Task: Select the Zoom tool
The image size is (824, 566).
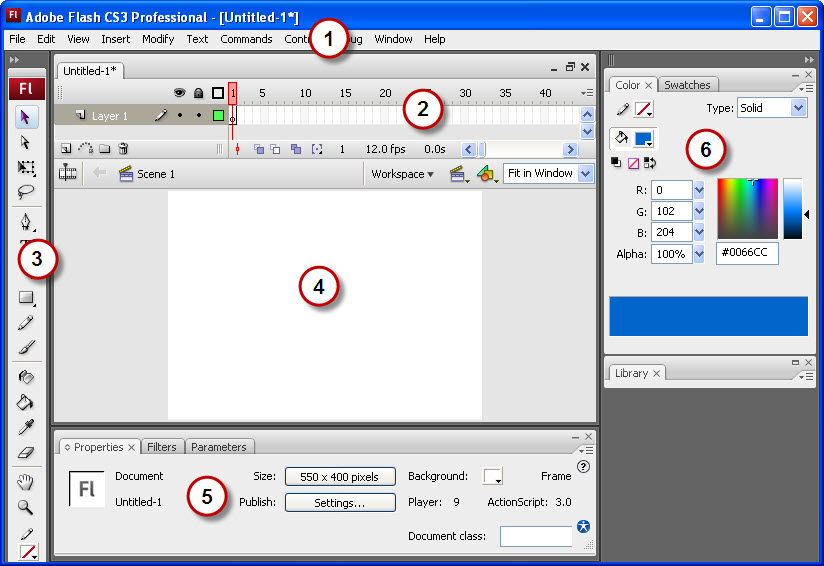Action: pos(25,507)
